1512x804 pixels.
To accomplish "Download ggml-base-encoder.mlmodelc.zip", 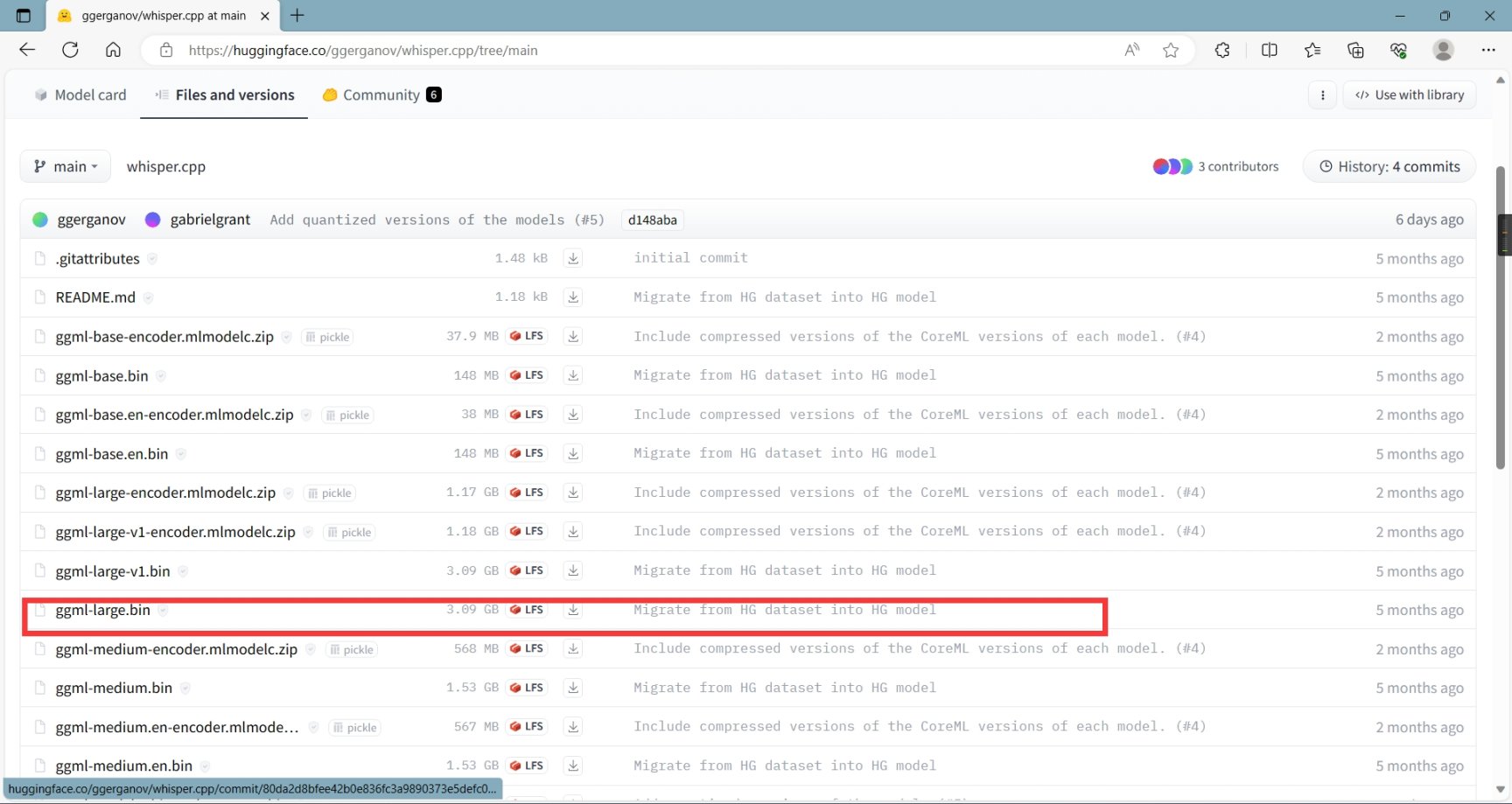I will click(573, 336).
